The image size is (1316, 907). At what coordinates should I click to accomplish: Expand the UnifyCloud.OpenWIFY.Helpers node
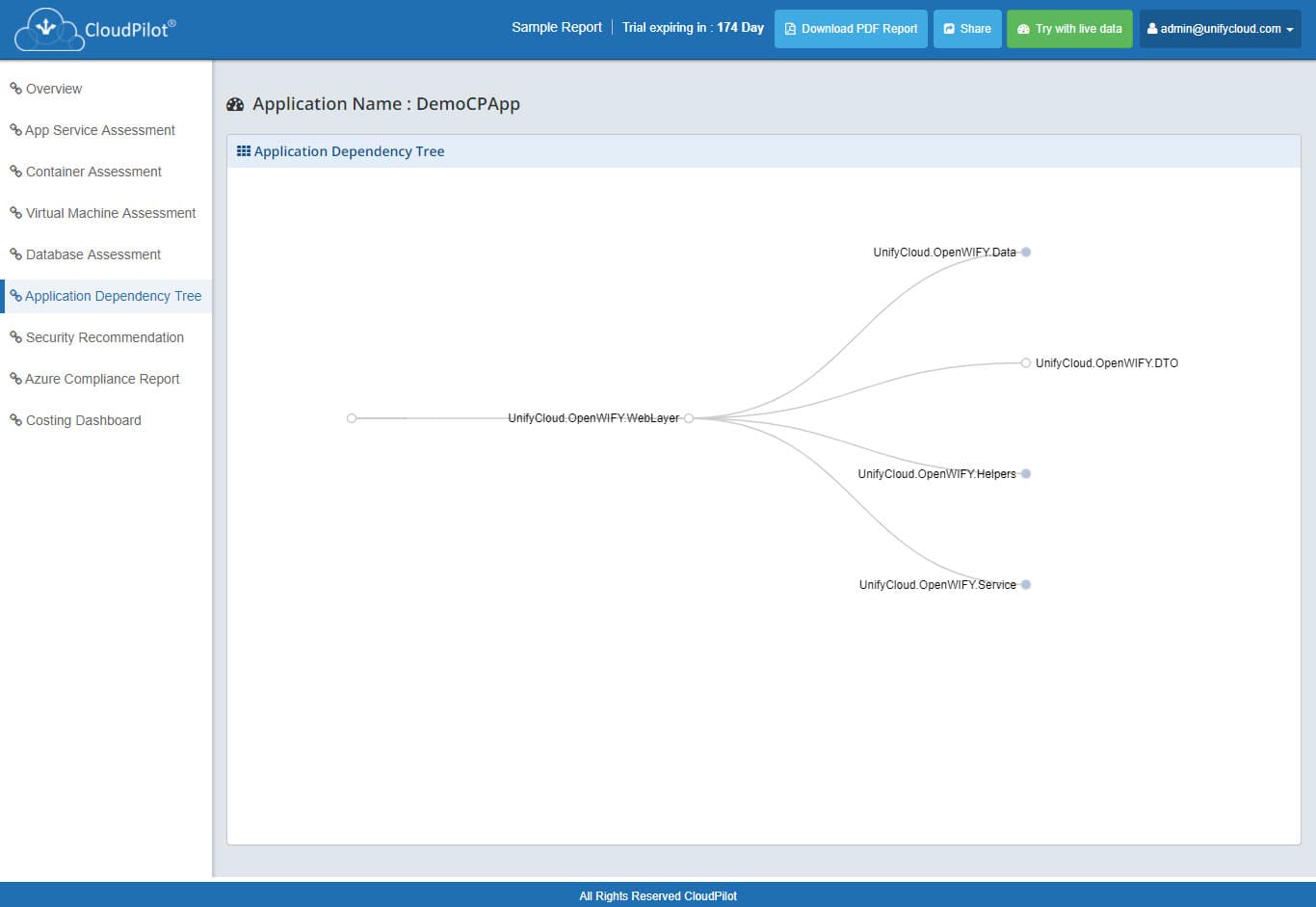(1026, 474)
